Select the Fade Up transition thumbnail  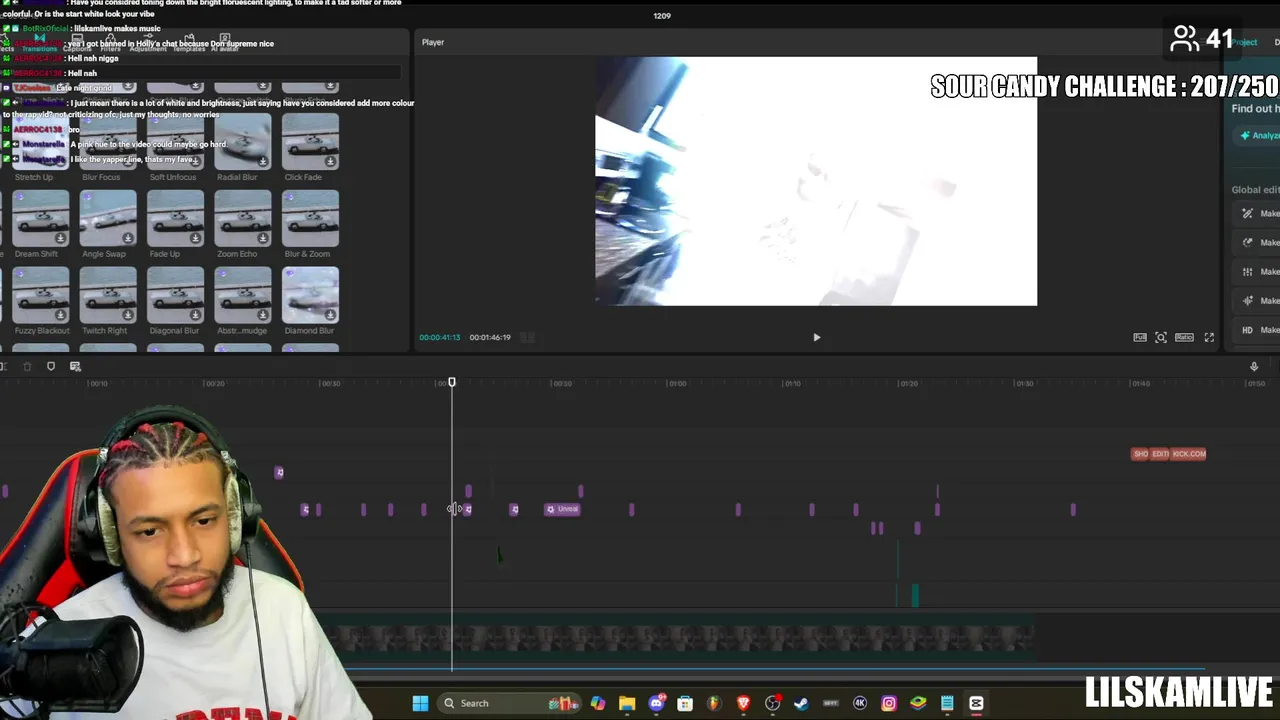175,217
